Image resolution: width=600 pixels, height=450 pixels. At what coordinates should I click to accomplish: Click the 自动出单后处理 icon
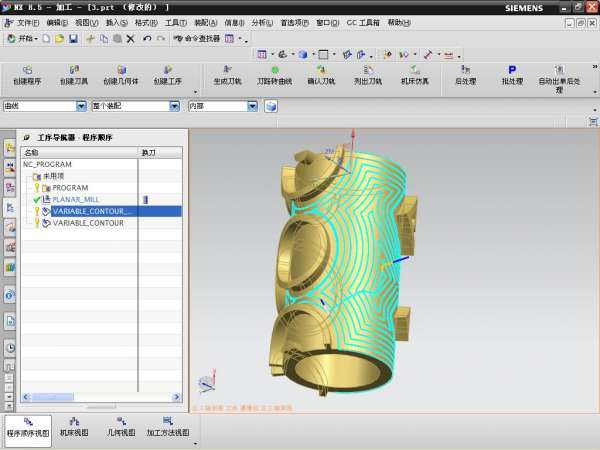pyautogui.click(x=559, y=79)
